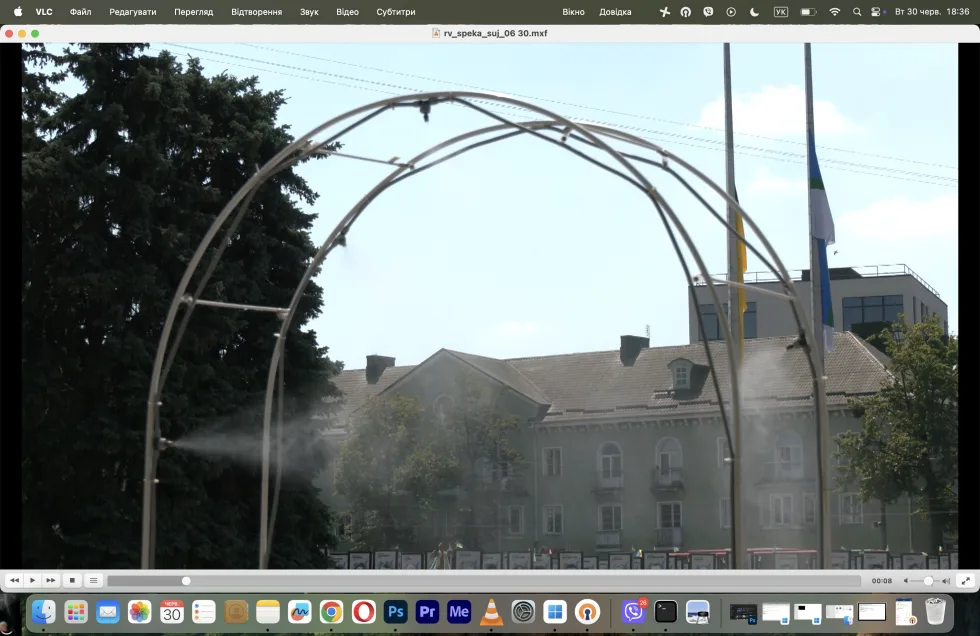This screenshot has width=980, height=636.
Task: Toggle the playlist view button
Action: pos(93,580)
